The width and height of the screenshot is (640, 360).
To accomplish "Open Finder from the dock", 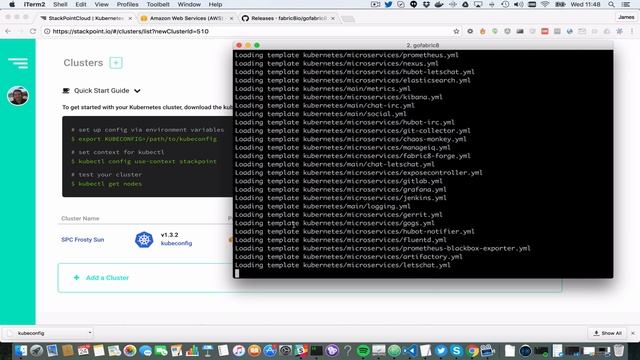I will pos(21,350).
